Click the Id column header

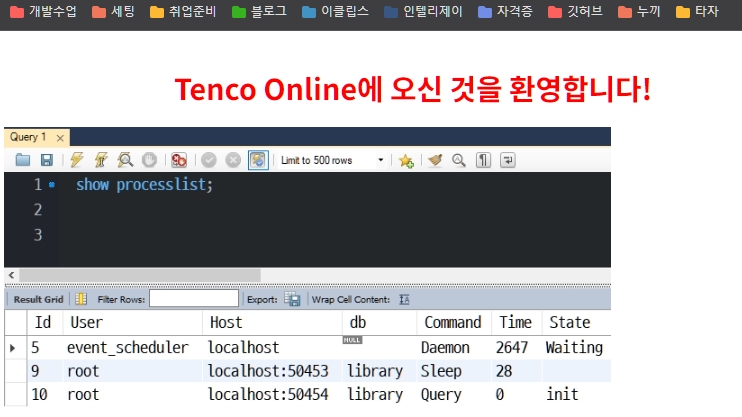coord(44,322)
